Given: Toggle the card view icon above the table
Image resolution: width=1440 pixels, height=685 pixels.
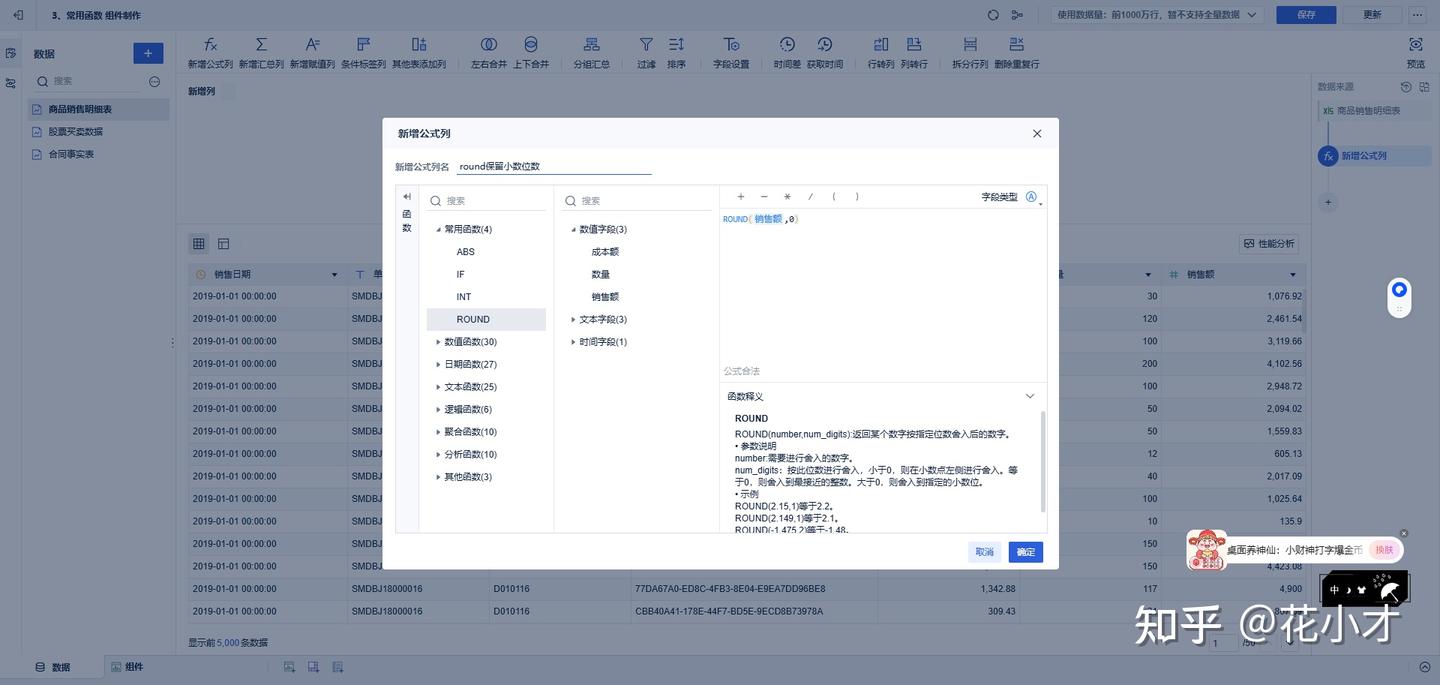Looking at the screenshot, I should 218,241.
